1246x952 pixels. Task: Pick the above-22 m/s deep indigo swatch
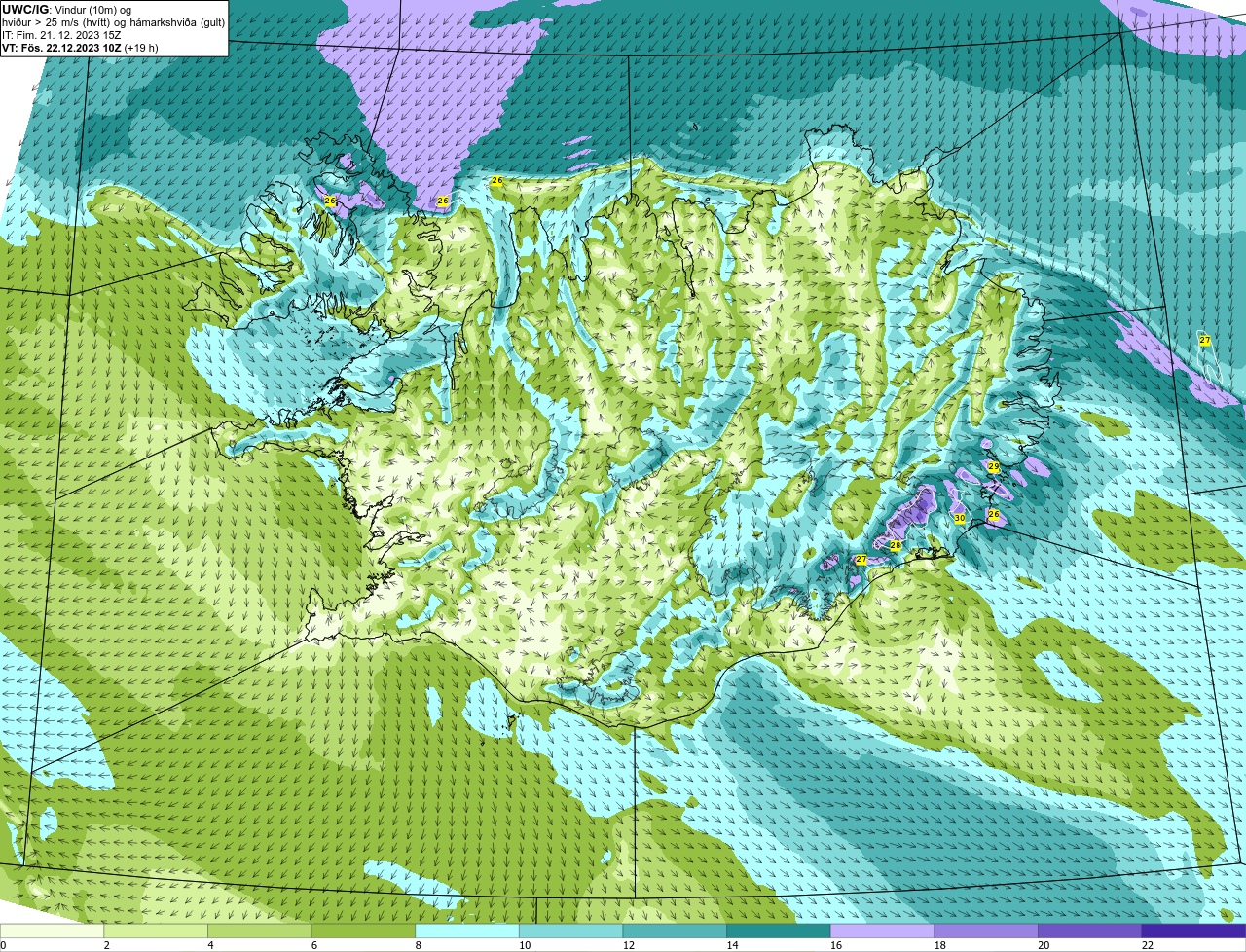(x=1194, y=931)
